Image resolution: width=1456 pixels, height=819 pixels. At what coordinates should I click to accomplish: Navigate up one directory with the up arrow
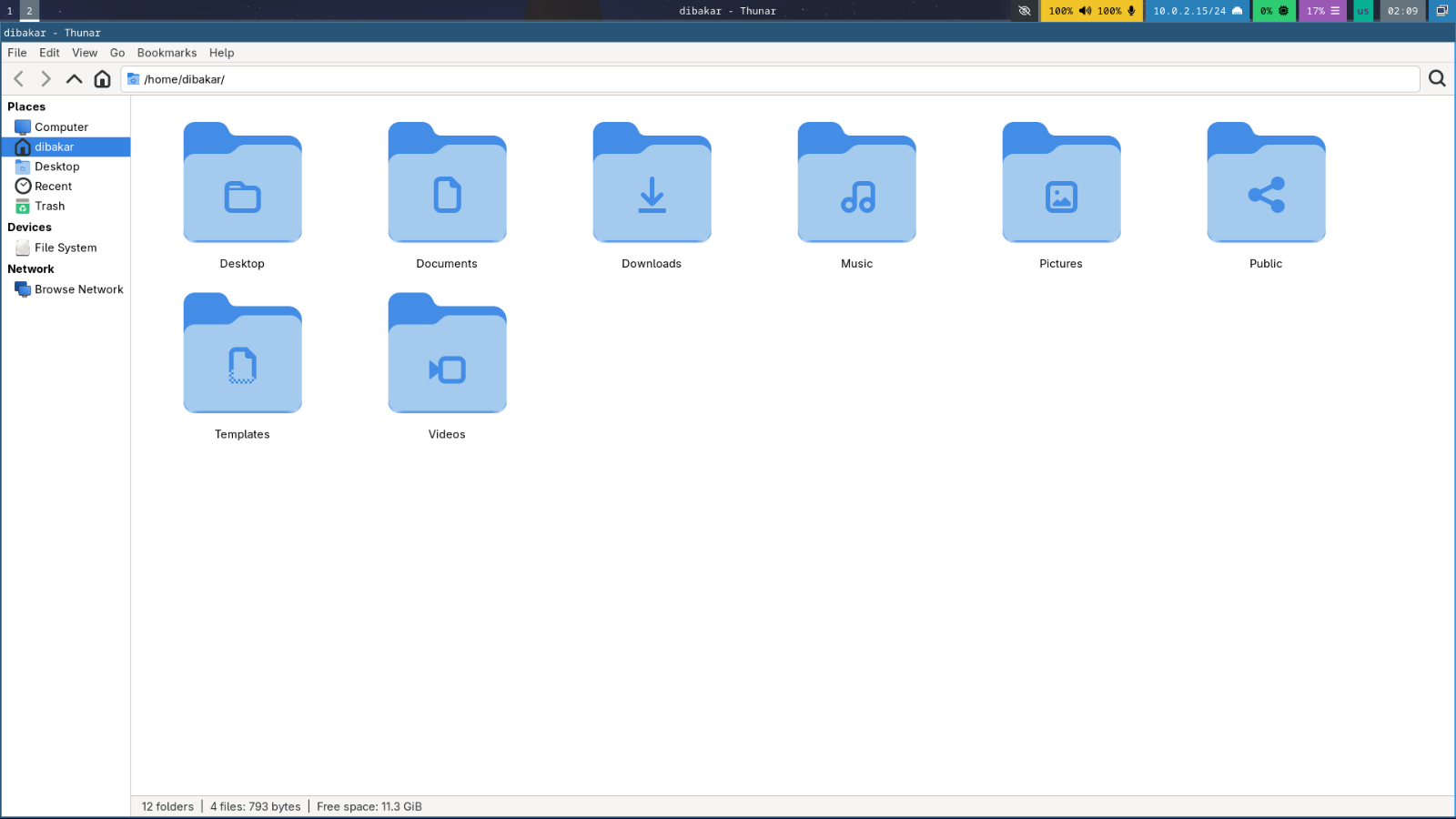[x=74, y=78]
